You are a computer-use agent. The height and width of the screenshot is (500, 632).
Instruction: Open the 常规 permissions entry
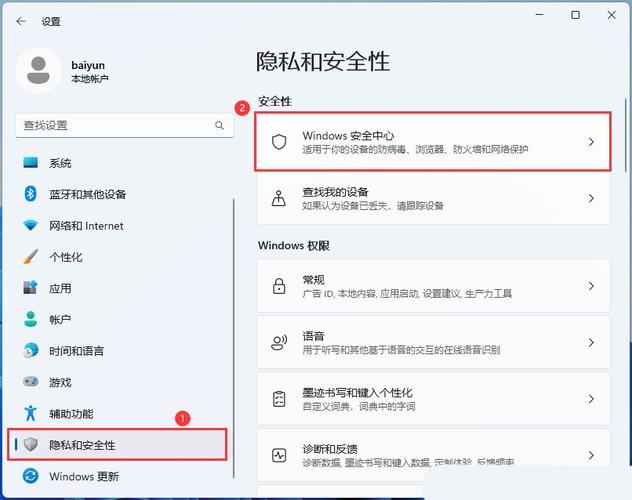pos(433,286)
